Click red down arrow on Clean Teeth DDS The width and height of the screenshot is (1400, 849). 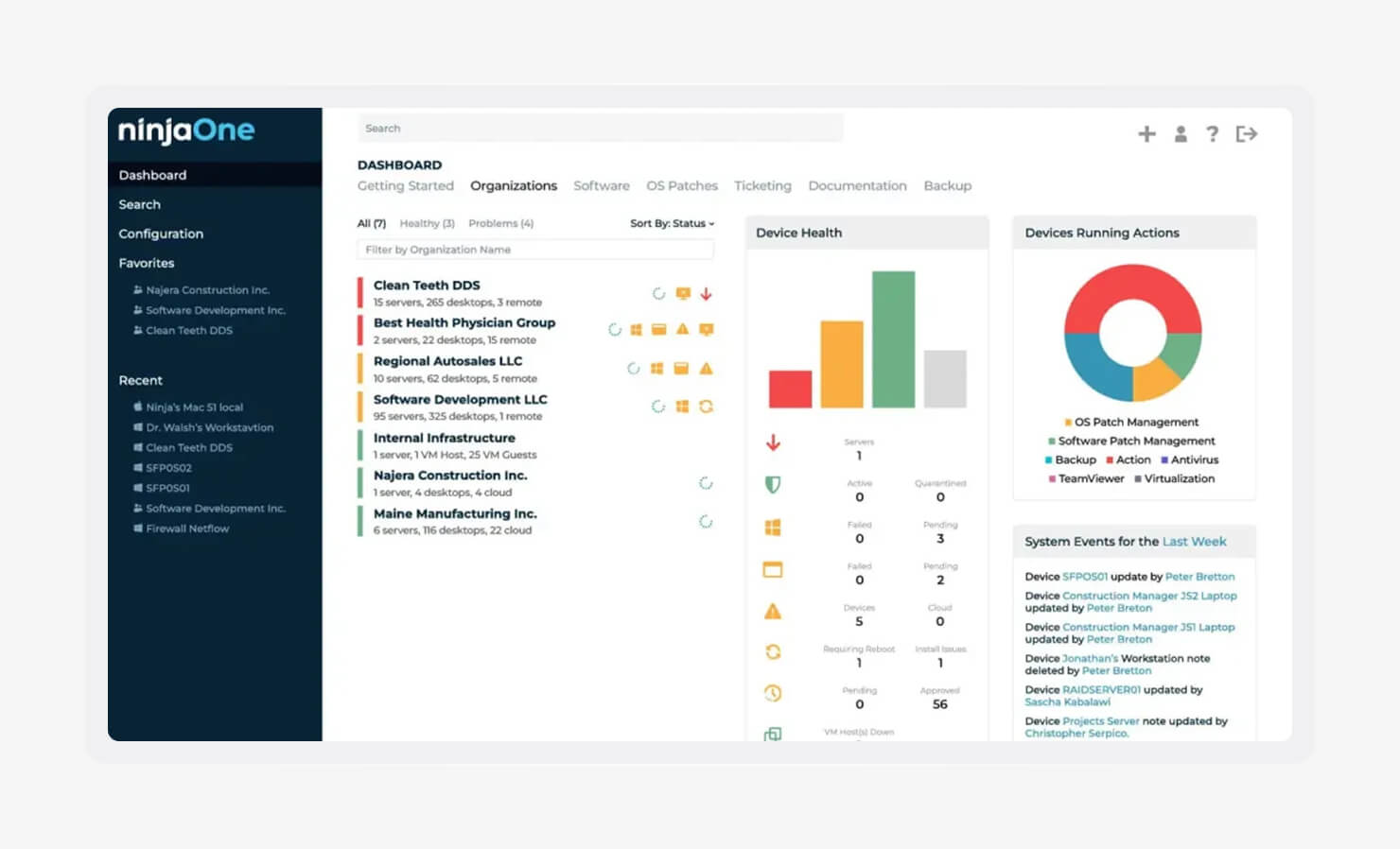click(706, 294)
